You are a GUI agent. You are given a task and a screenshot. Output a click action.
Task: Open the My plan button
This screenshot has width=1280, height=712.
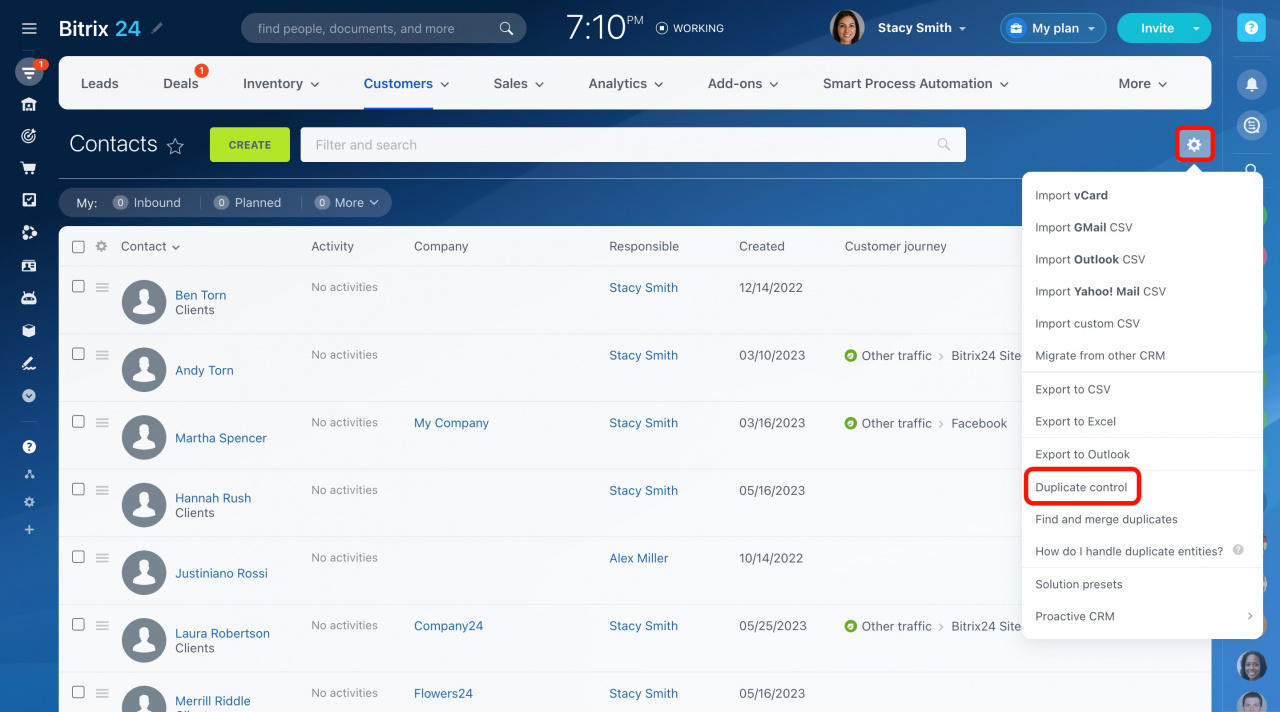(1053, 28)
